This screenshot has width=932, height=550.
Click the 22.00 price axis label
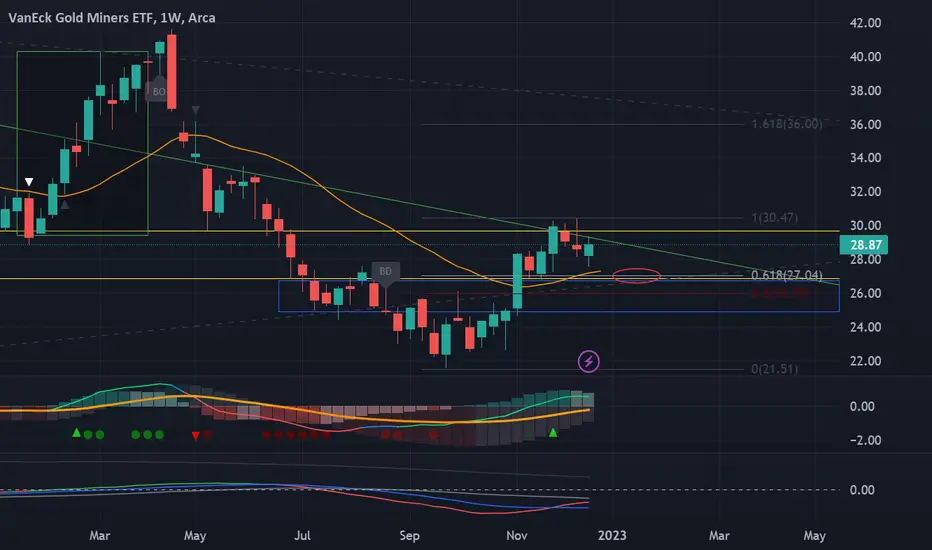click(865, 361)
